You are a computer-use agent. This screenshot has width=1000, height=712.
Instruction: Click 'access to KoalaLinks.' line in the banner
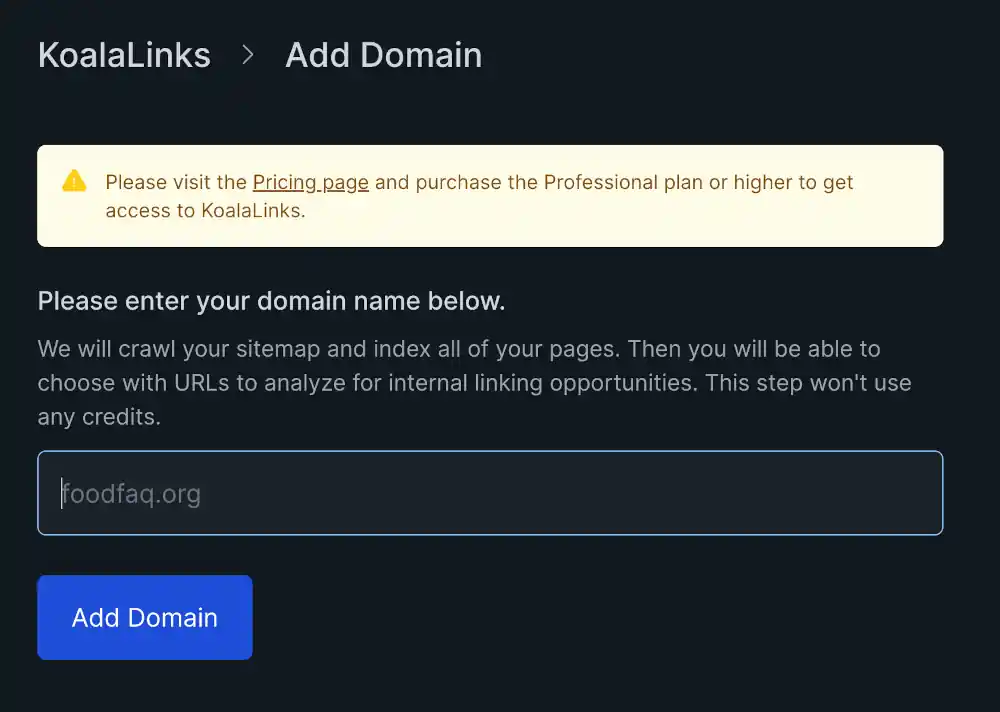coord(205,211)
